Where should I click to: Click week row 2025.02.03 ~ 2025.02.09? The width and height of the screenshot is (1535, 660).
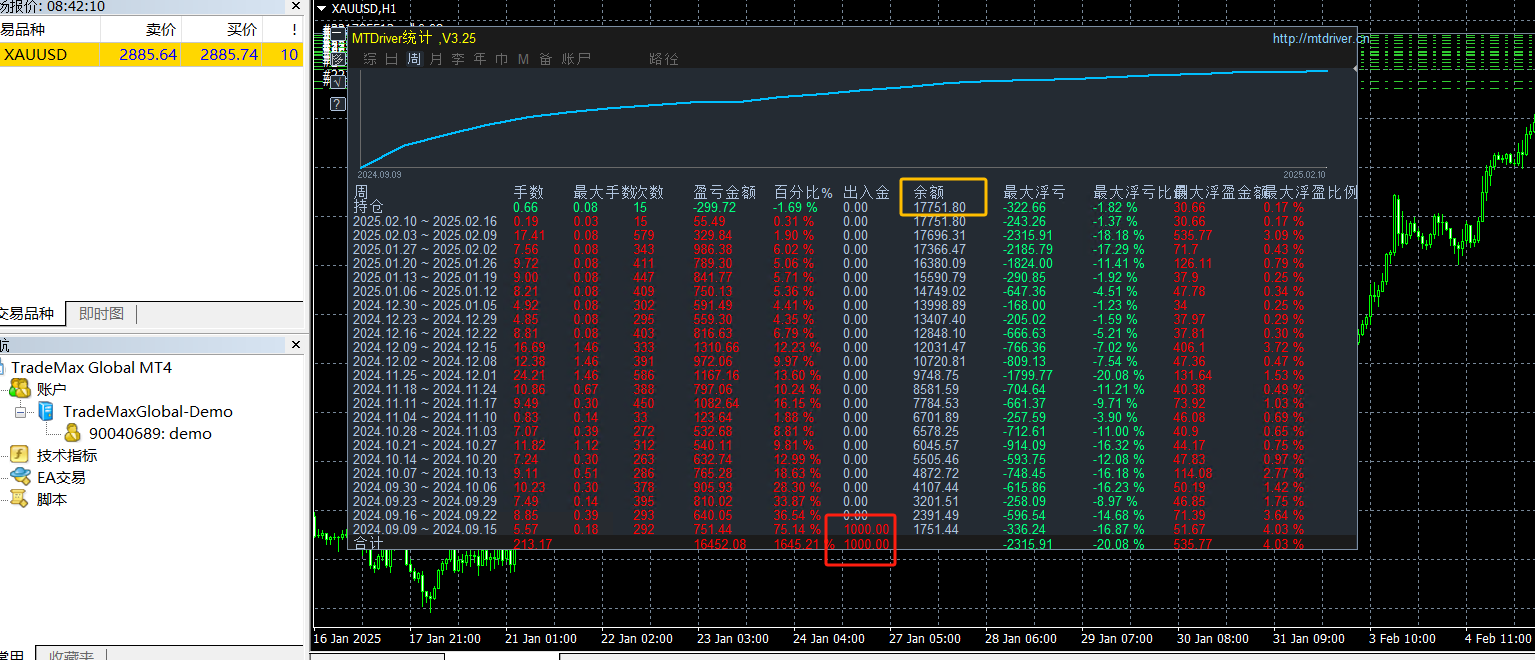click(425, 235)
